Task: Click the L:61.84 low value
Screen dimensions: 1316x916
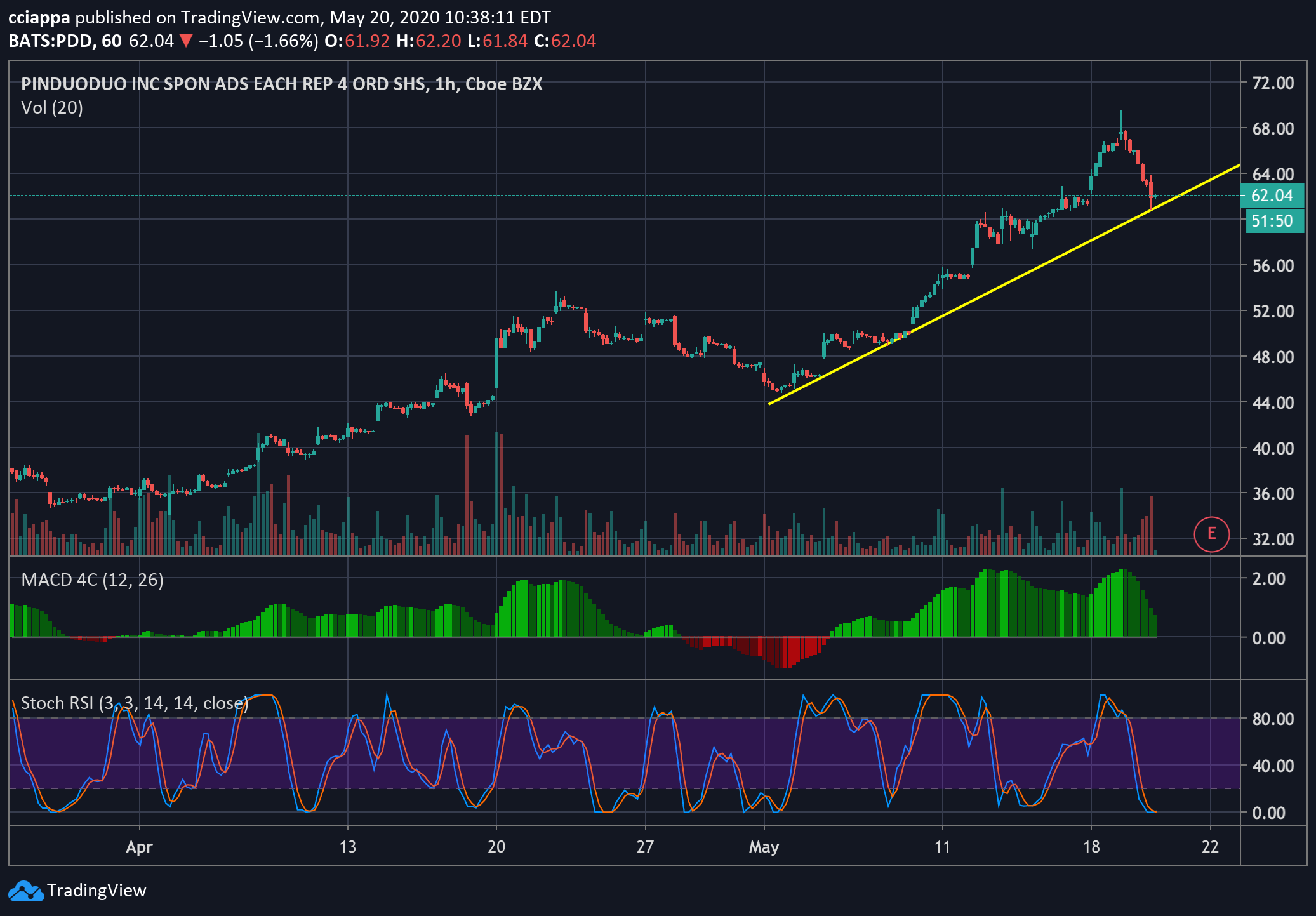Action: (x=497, y=41)
